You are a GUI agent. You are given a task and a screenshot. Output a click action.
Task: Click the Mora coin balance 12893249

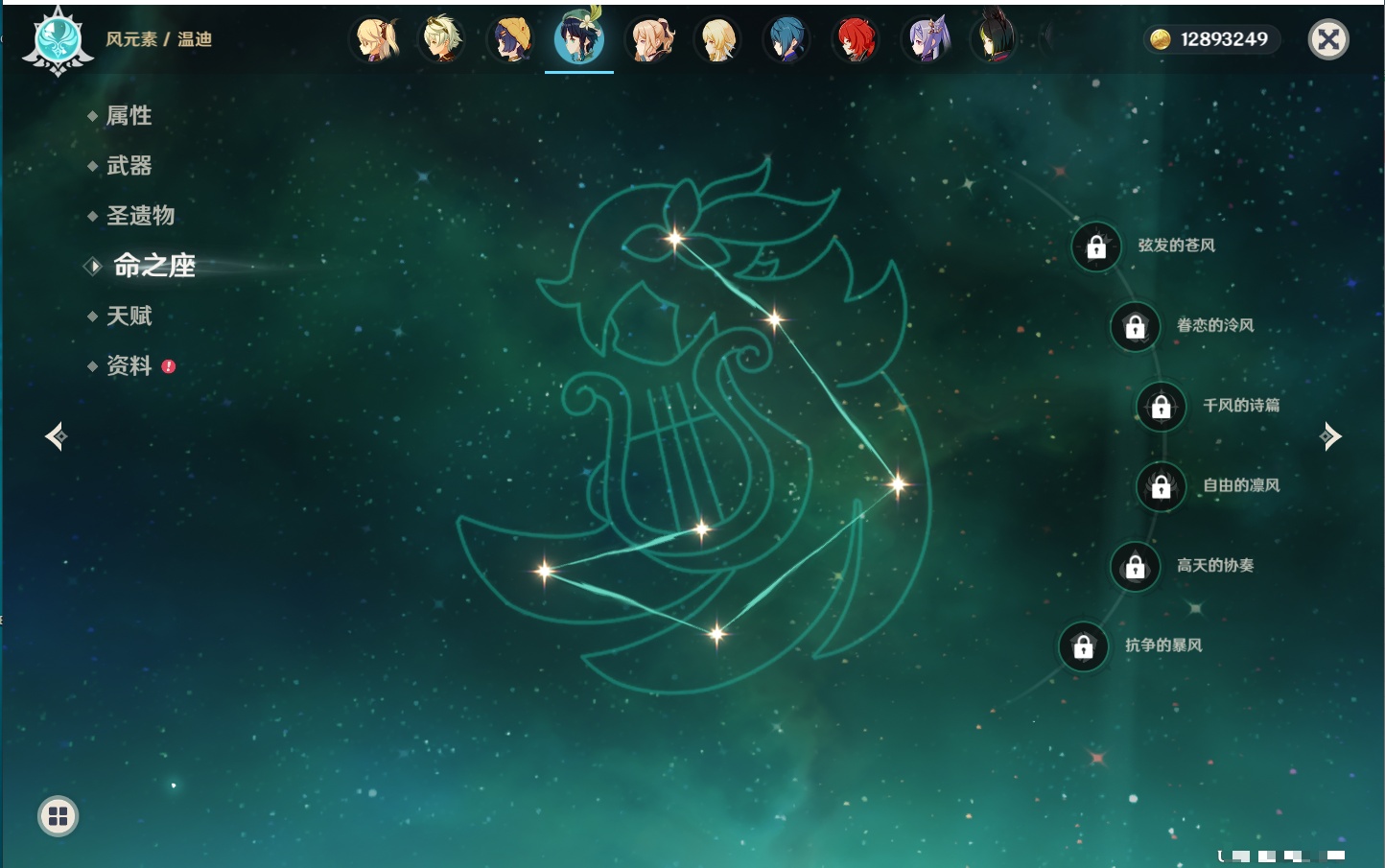click(x=1212, y=39)
